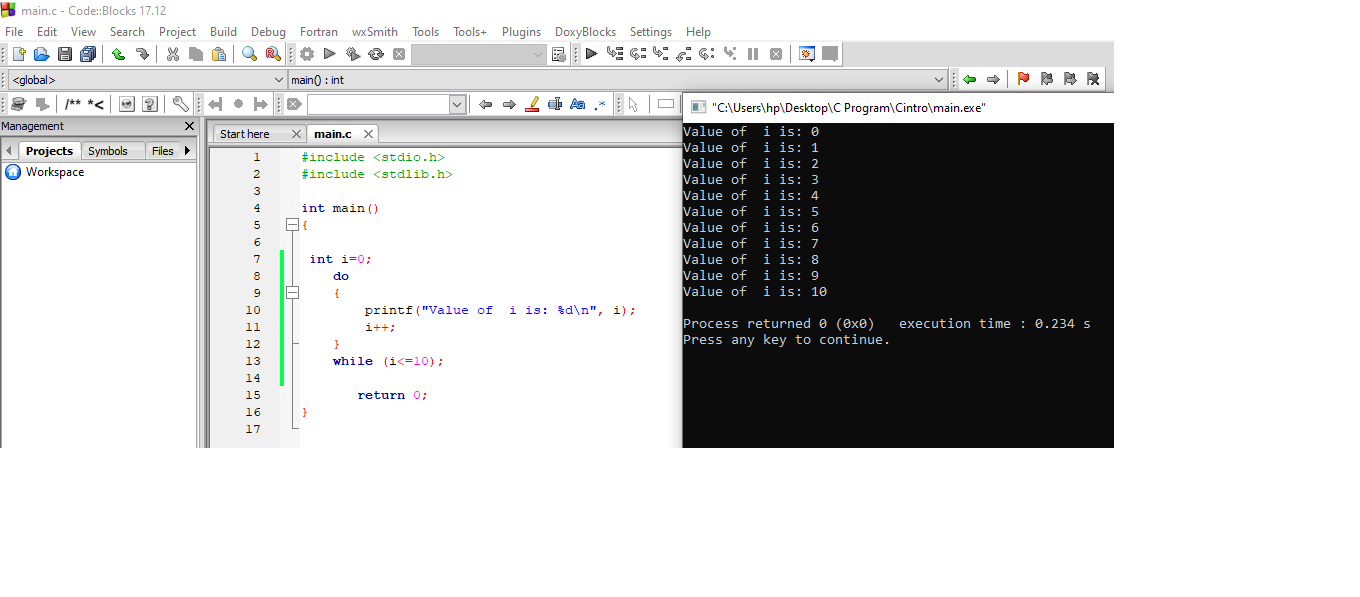The image size is (1360, 597).
Task: Select the Find icon (magnifying glass)
Action: click(x=247, y=53)
